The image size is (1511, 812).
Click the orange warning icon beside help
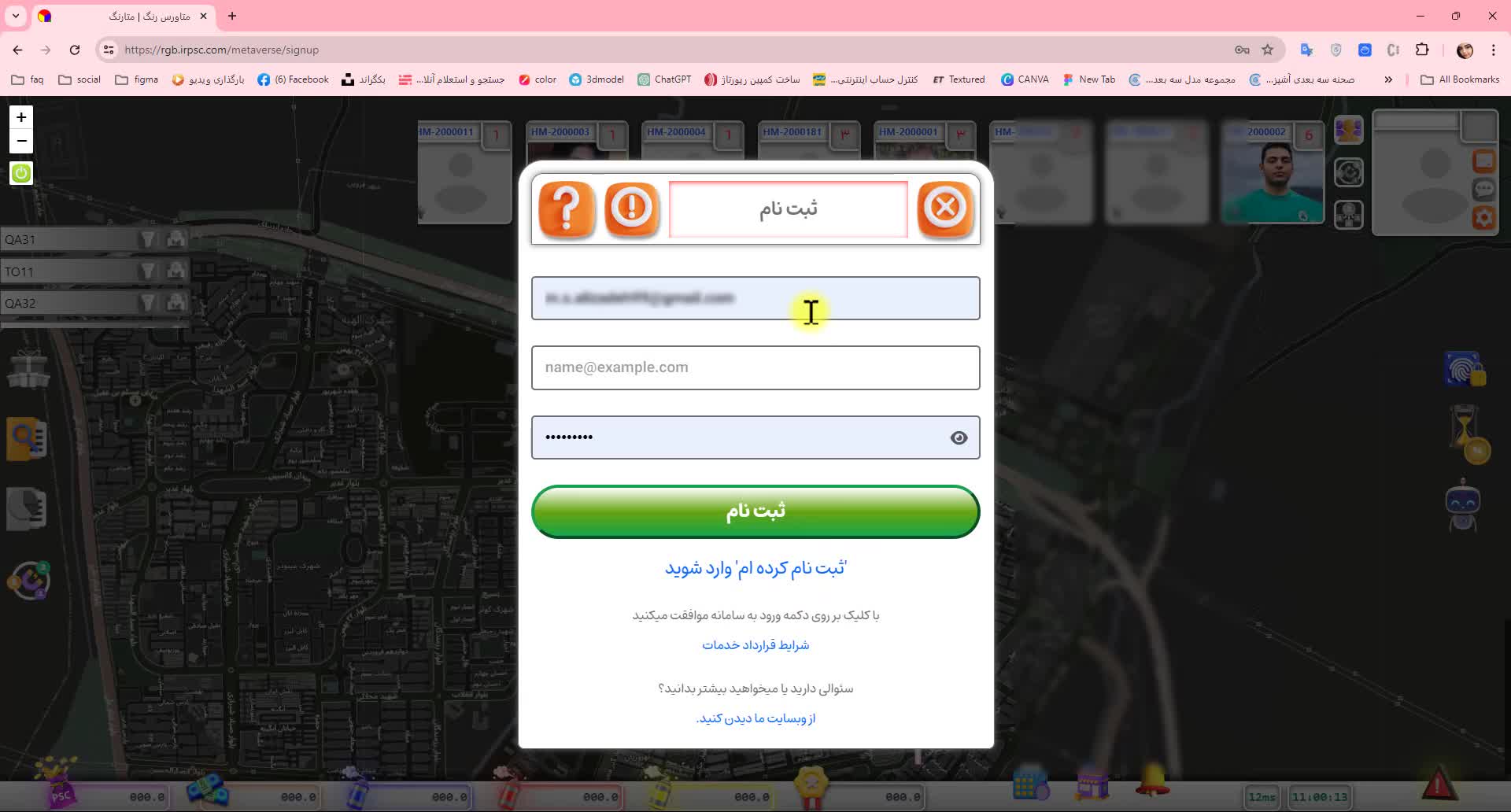coord(632,208)
